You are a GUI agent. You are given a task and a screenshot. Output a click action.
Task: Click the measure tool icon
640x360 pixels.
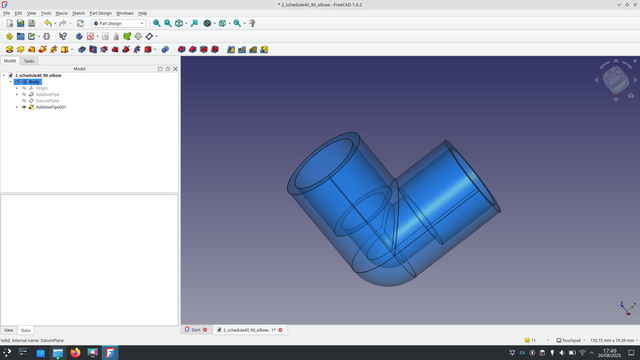click(x=252, y=23)
